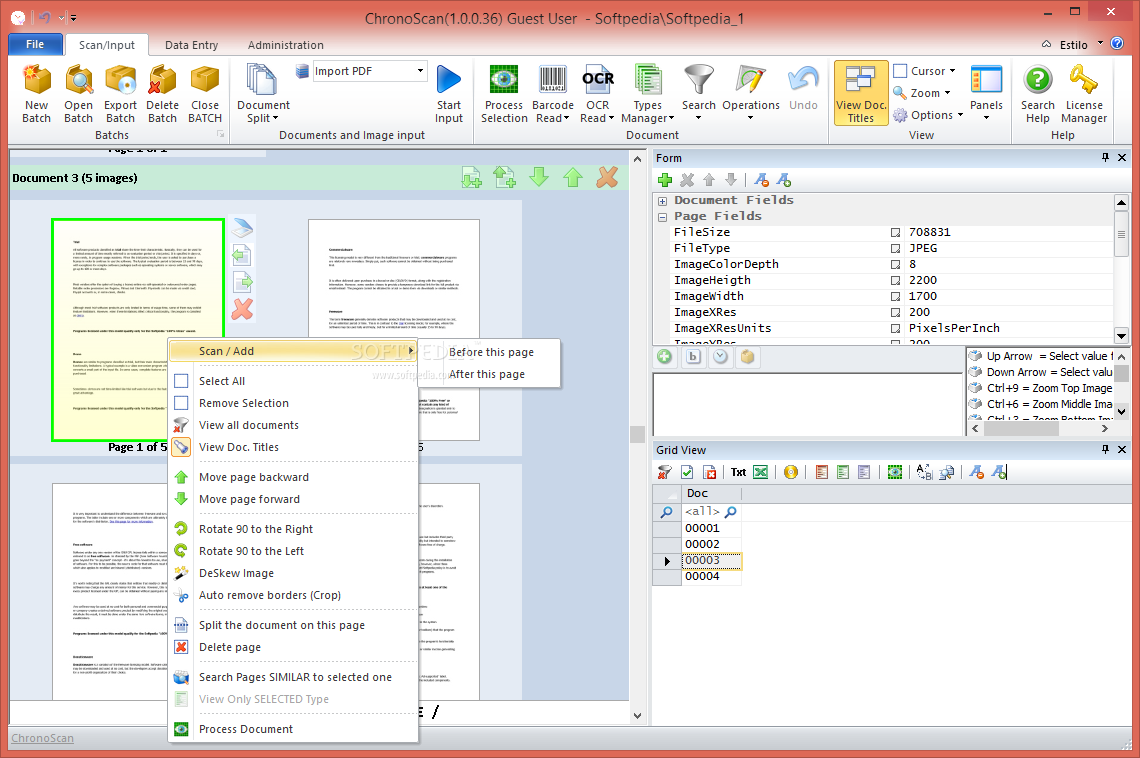
Task: Toggle the Select All checkbox menu item
Action: coord(182,381)
